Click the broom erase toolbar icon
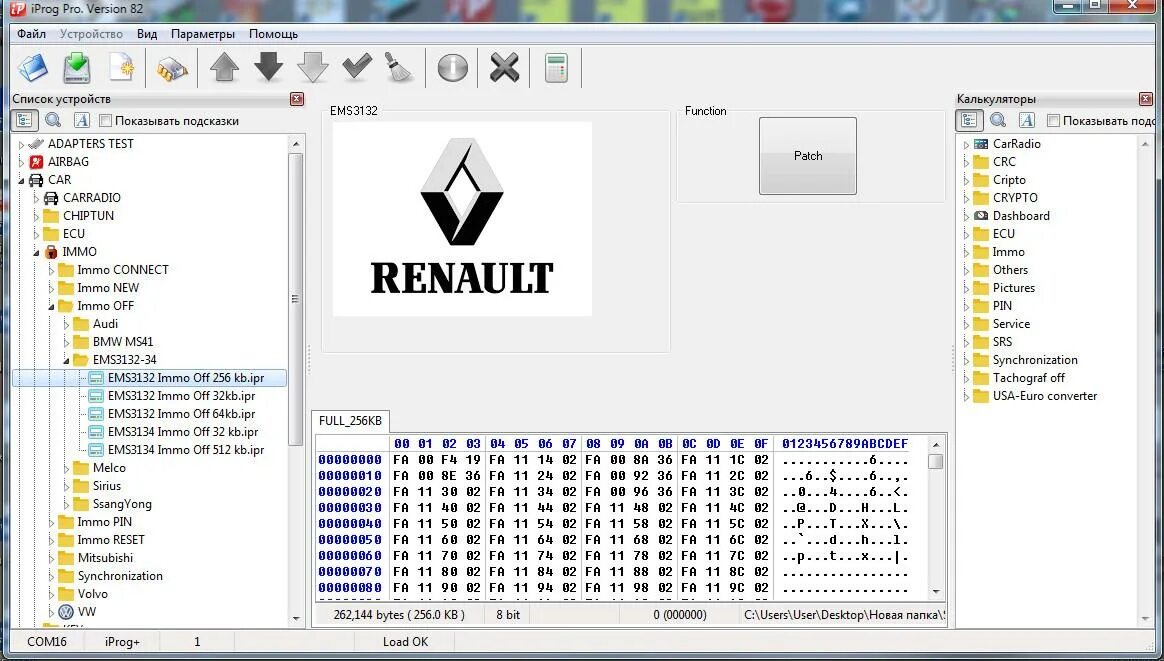Viewport: 1164px width, 661px height. 399,68
